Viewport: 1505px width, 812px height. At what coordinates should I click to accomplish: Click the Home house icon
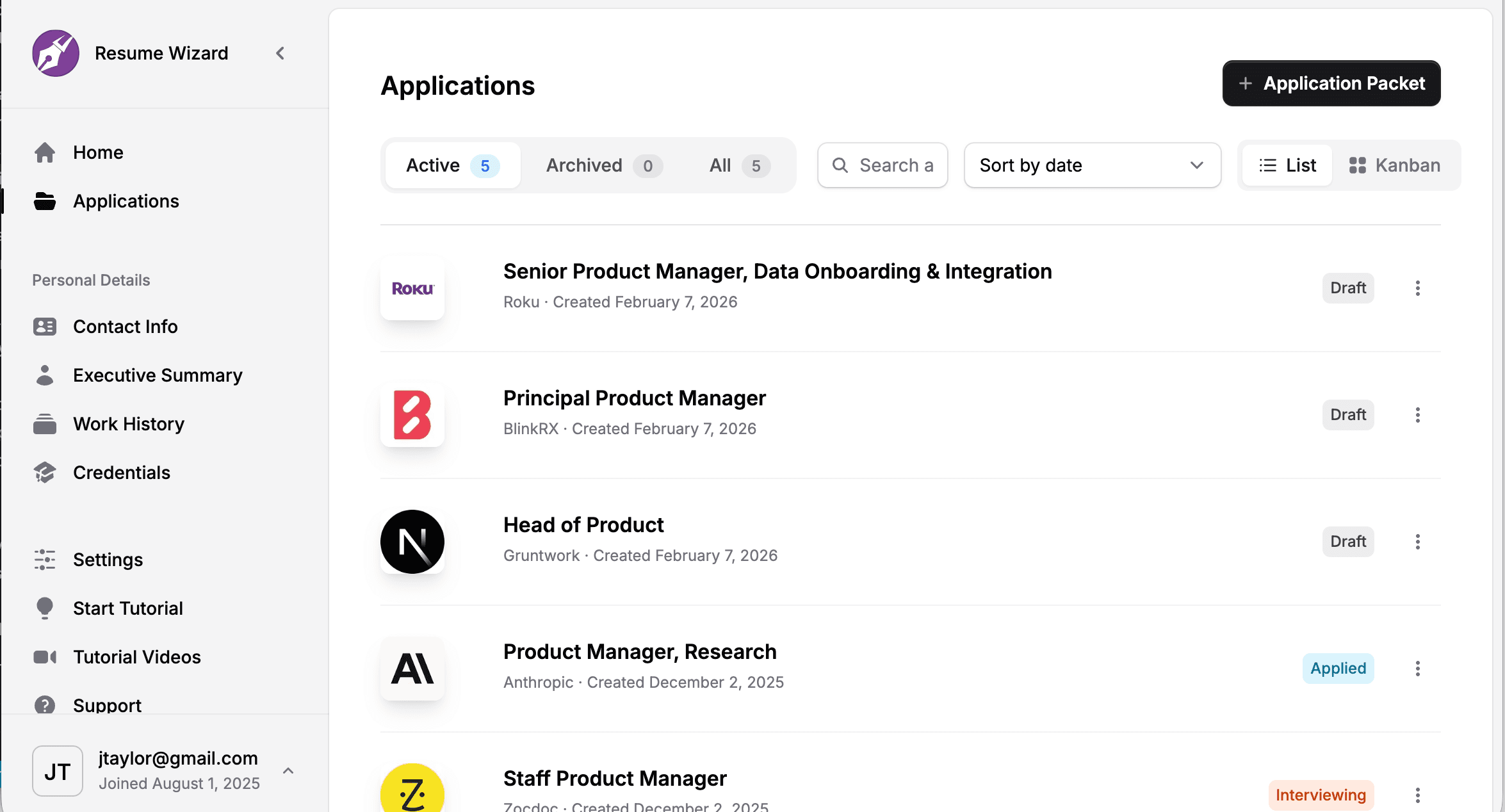(45, 152)
